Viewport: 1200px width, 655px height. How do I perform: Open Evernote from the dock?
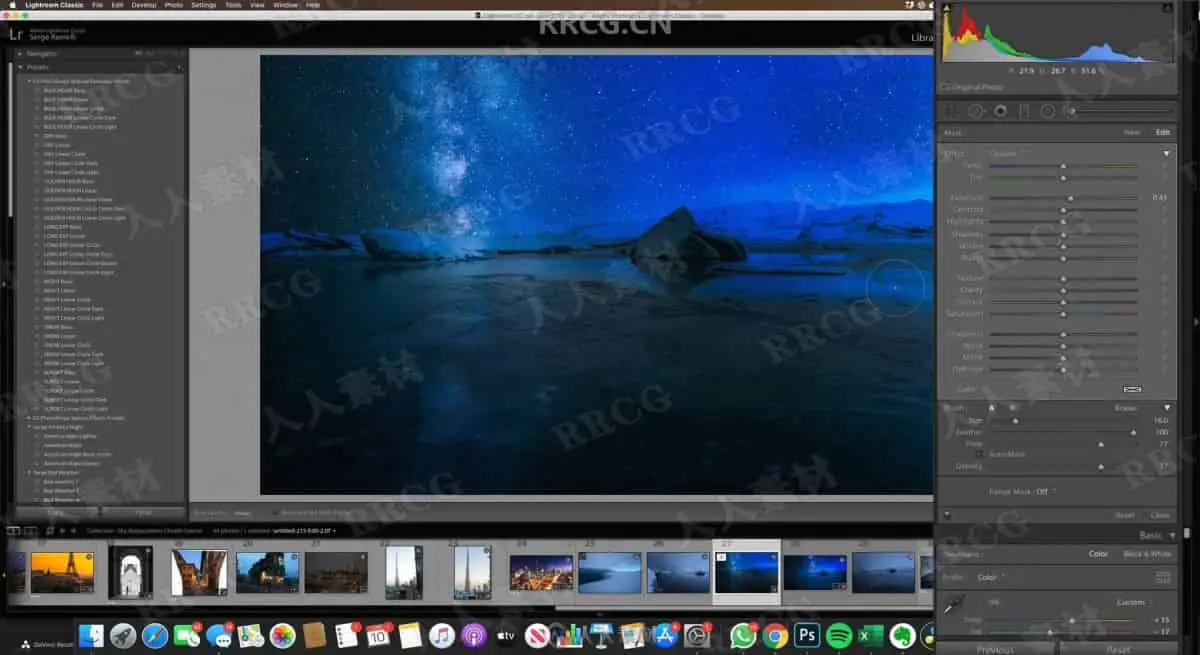click(x=903, y=635)
